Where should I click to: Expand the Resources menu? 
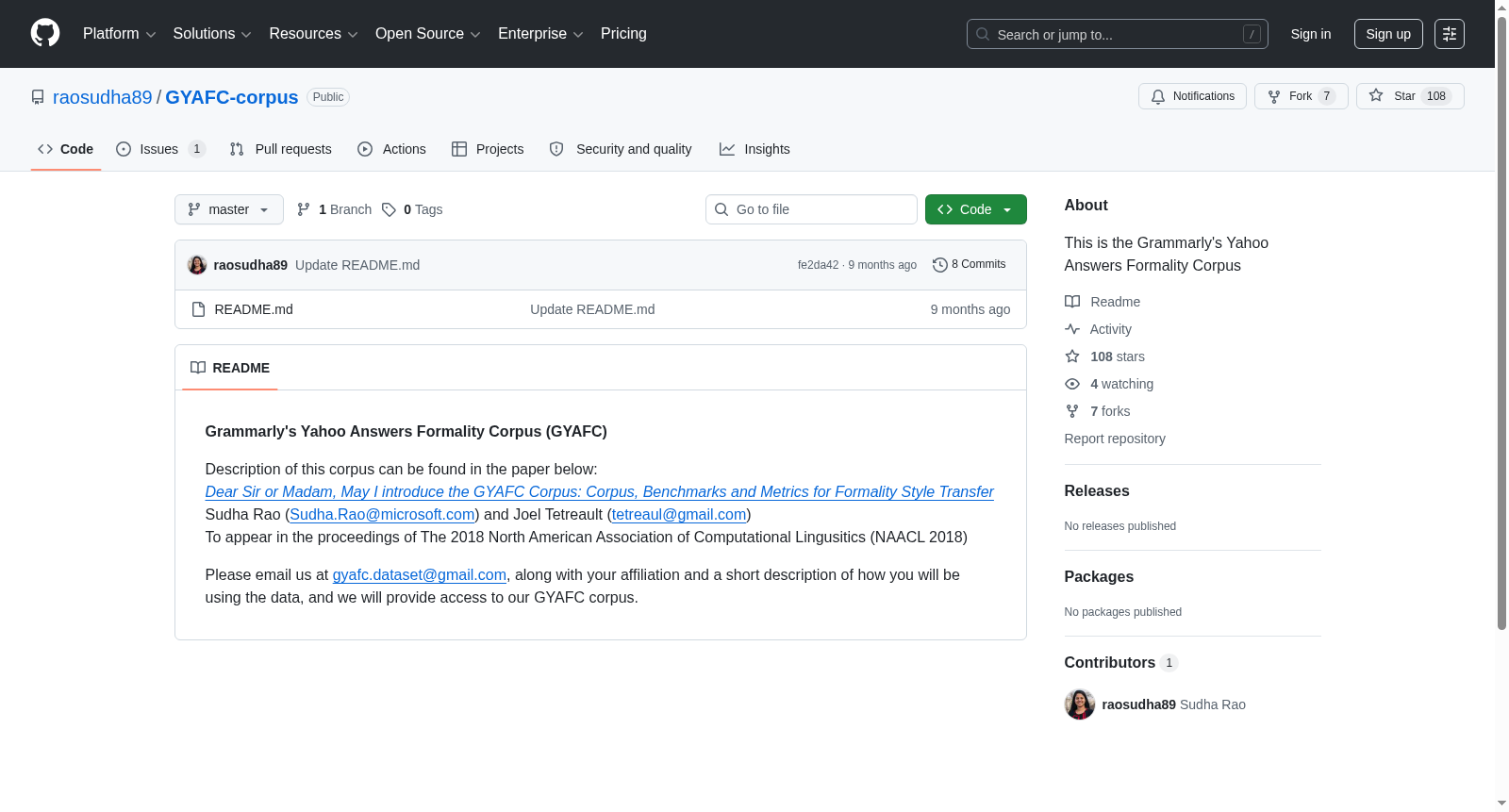click(313, 34)
